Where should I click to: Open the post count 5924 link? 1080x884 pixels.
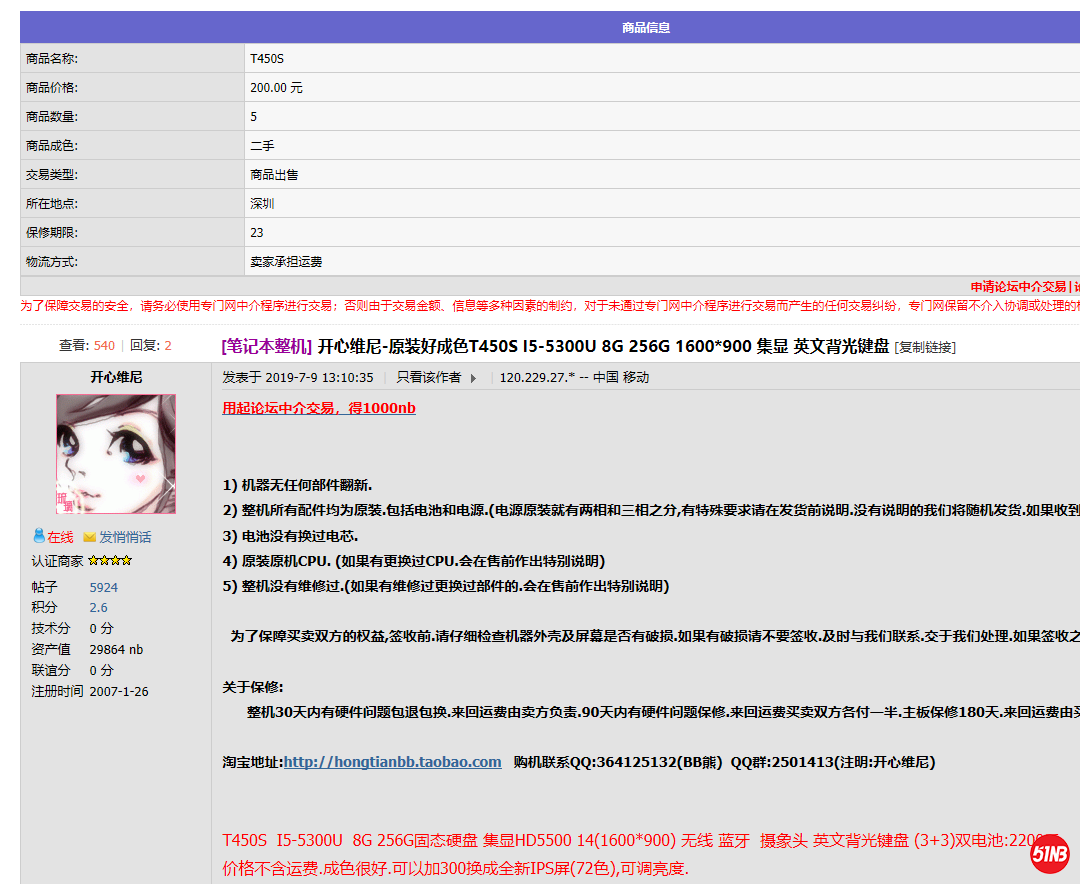pyautogui.click(x=103, y=587)
